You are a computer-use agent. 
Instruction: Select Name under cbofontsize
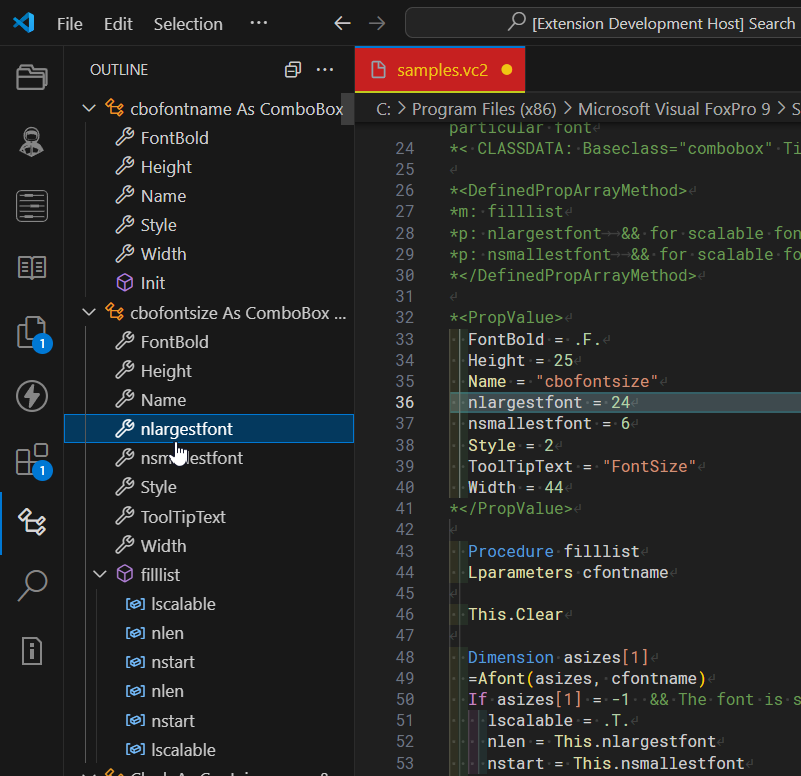point(209,400)
